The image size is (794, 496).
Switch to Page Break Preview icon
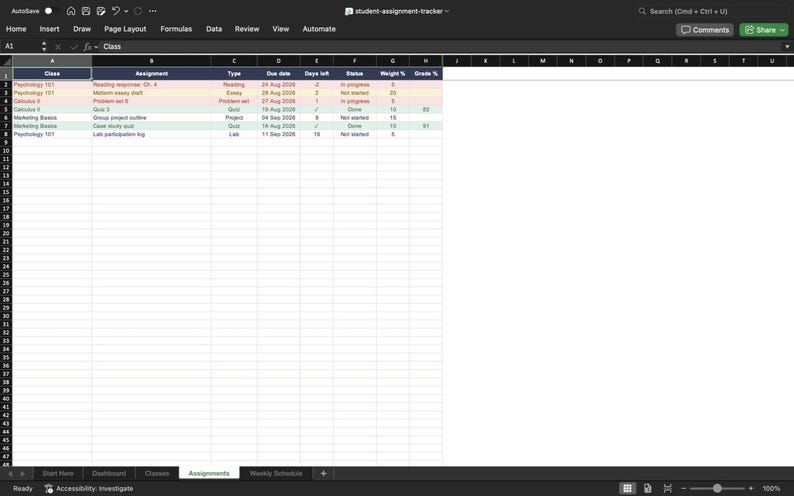click(x=667, y=488)
